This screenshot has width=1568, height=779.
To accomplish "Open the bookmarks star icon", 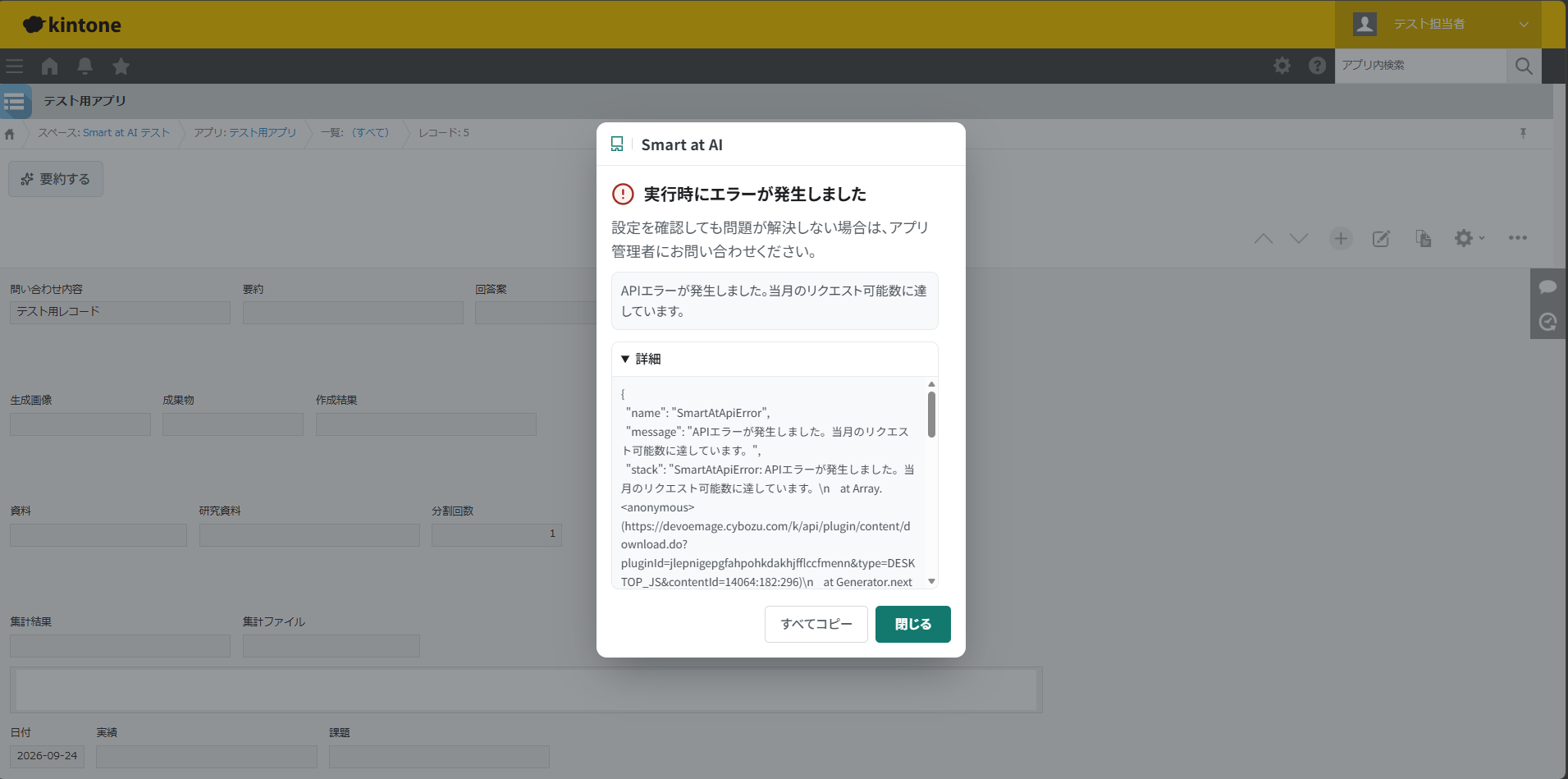I will point(121,66).
